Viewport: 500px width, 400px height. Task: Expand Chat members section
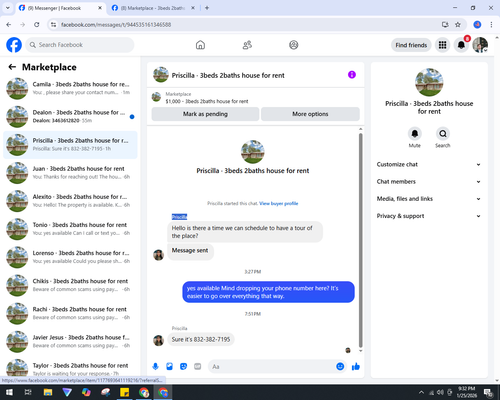429,182
